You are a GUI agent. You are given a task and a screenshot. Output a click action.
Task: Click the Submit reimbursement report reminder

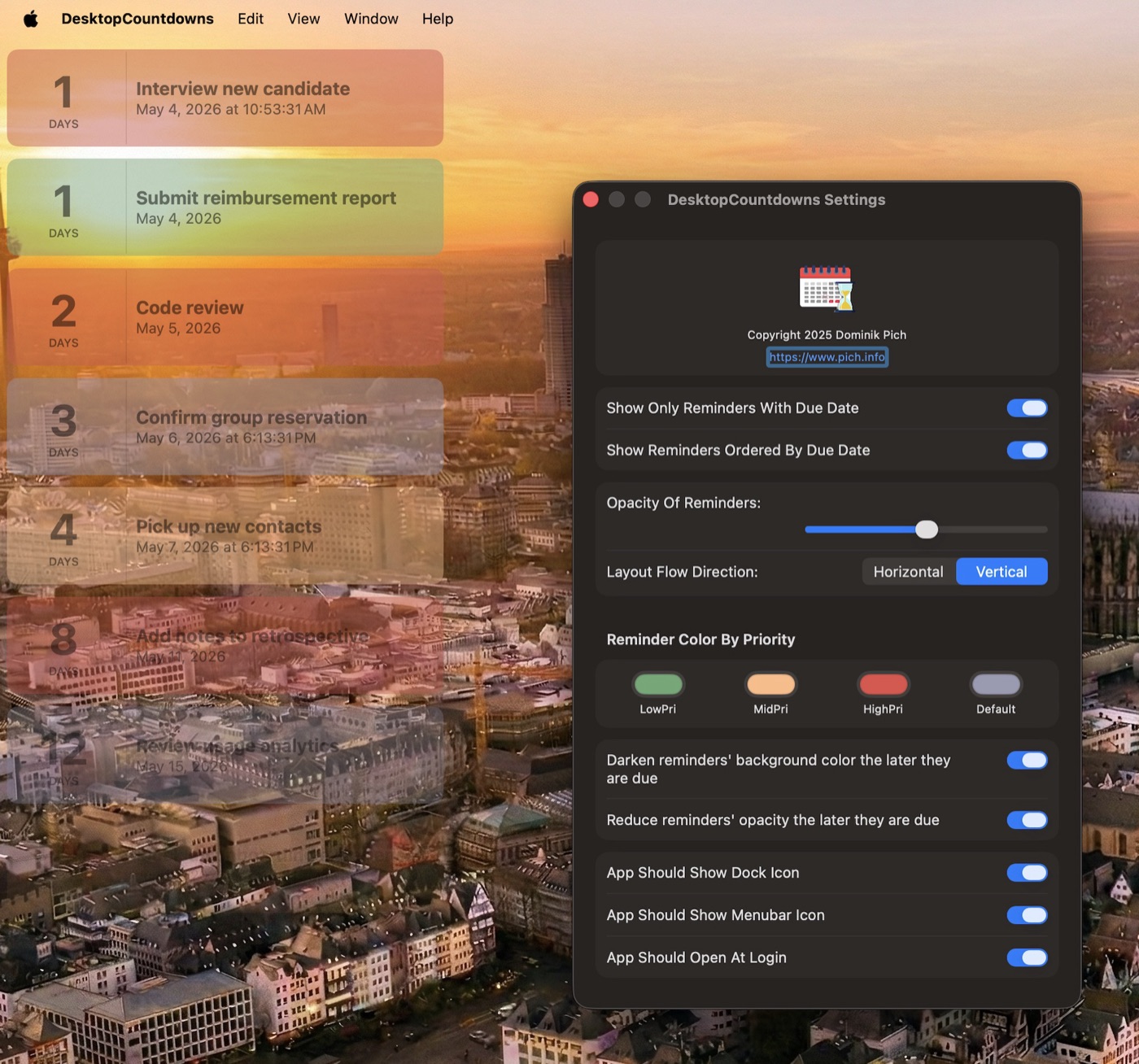pos(225,207)
